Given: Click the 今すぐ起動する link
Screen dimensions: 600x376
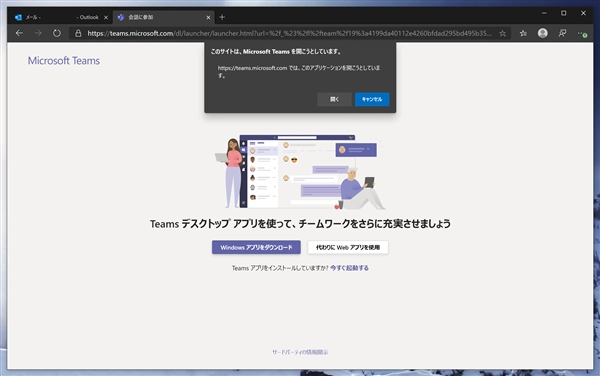Looking at the screenshot, I should [349, 268].
